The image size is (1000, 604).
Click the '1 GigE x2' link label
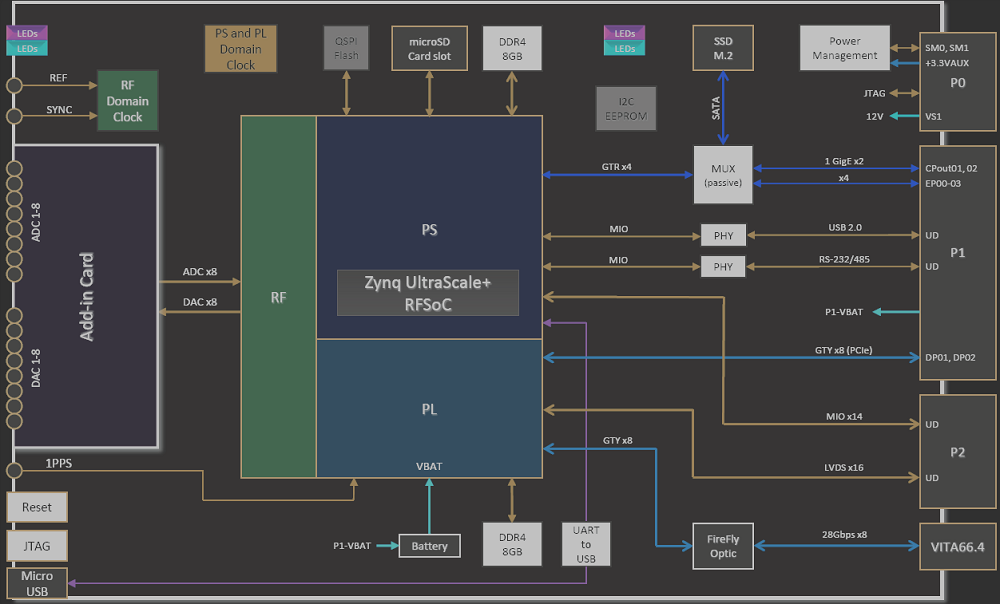(844, 161)
